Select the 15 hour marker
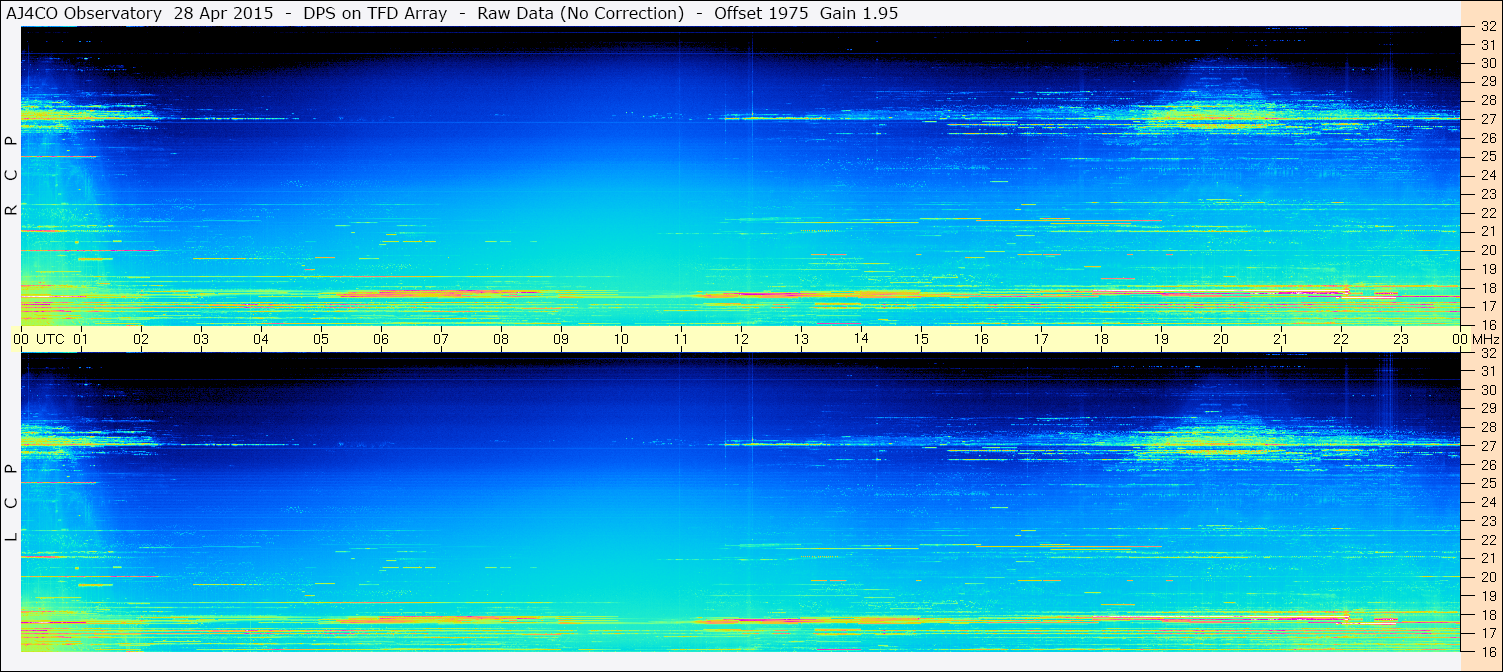 click(921, 339)
